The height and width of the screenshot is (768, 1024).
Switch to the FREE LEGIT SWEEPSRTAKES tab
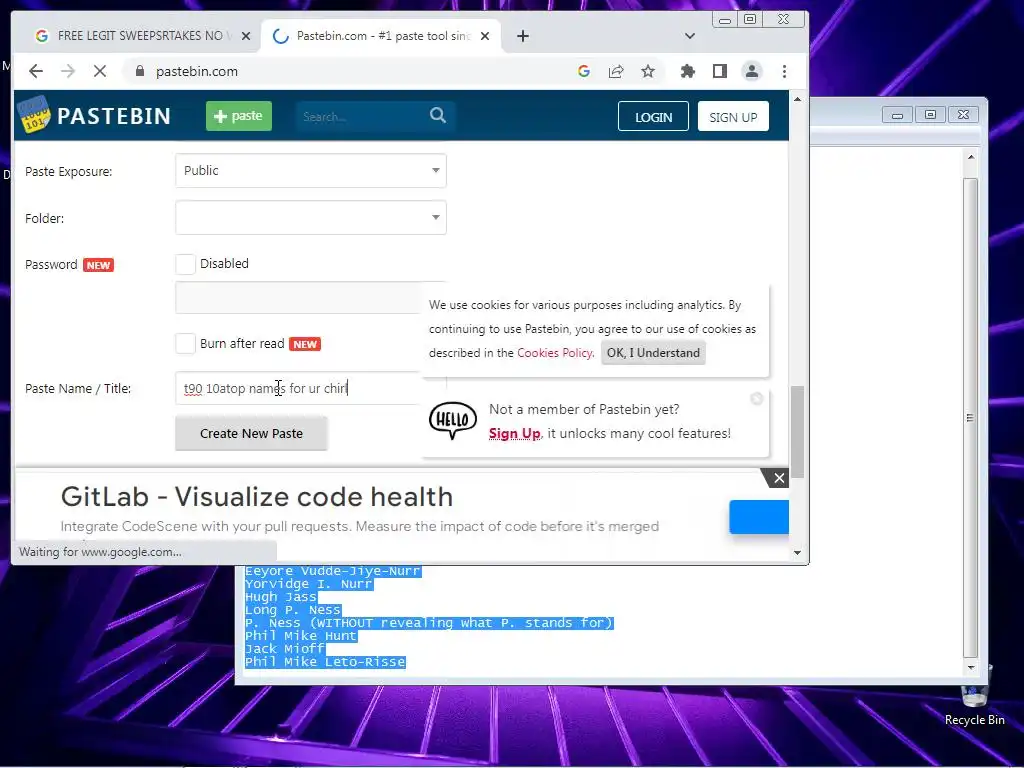click(142, 36)
